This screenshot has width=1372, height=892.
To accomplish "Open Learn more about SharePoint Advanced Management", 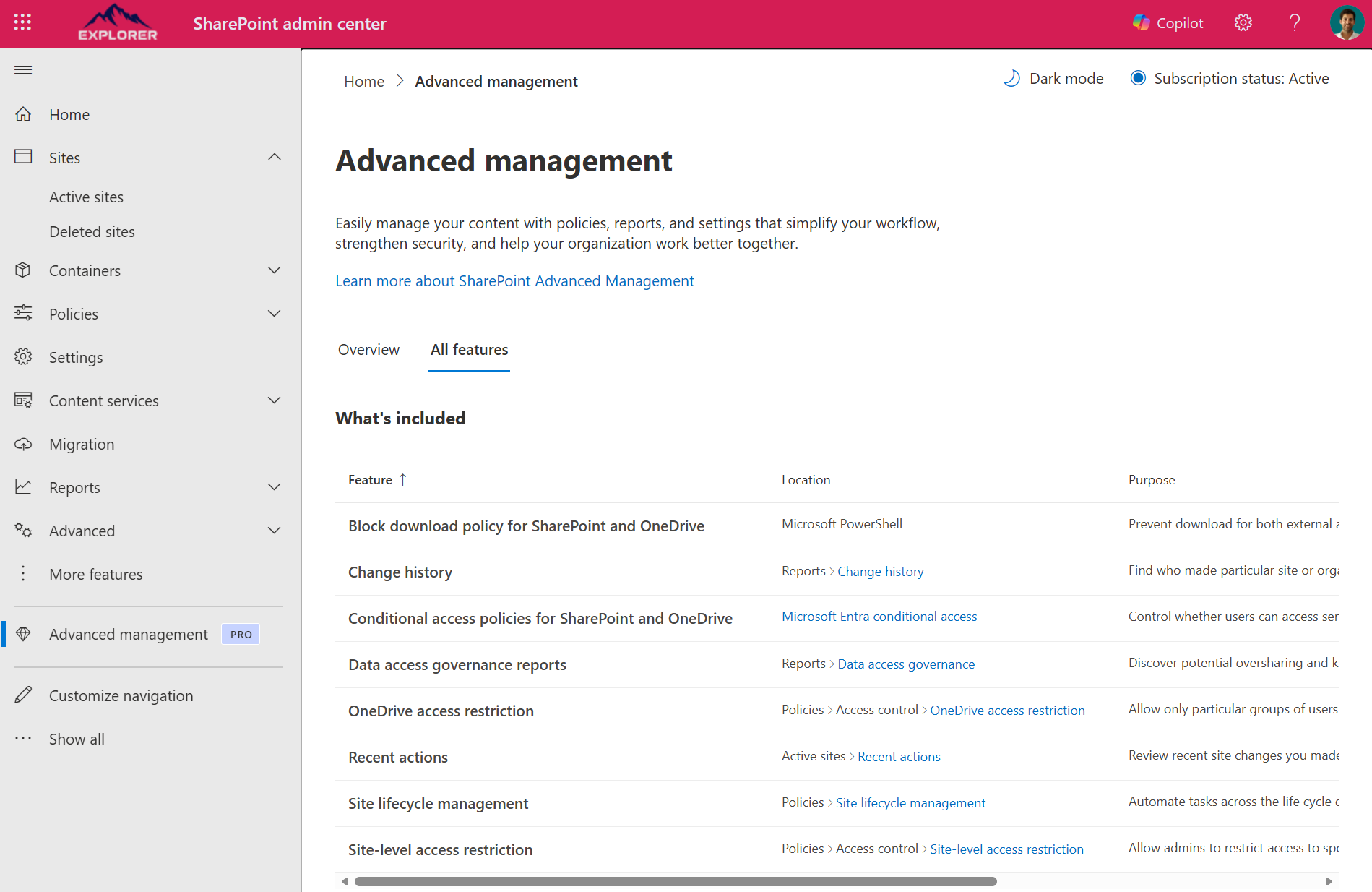I will tap(514, 280).
